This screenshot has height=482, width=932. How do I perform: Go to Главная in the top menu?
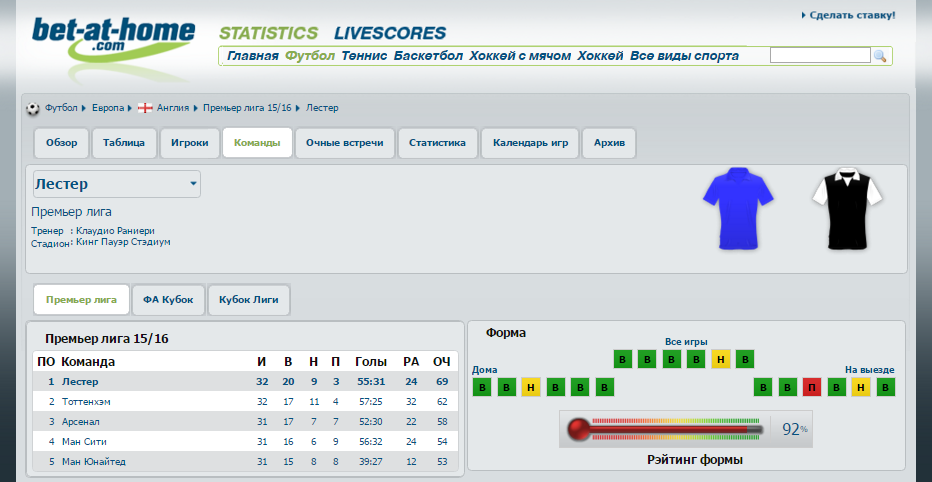click(x=253, y=56)
